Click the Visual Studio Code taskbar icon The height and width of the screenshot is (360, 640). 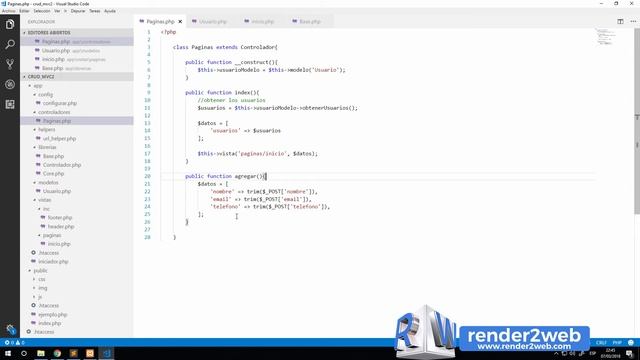pyautogui.click(x=107, y=353)
